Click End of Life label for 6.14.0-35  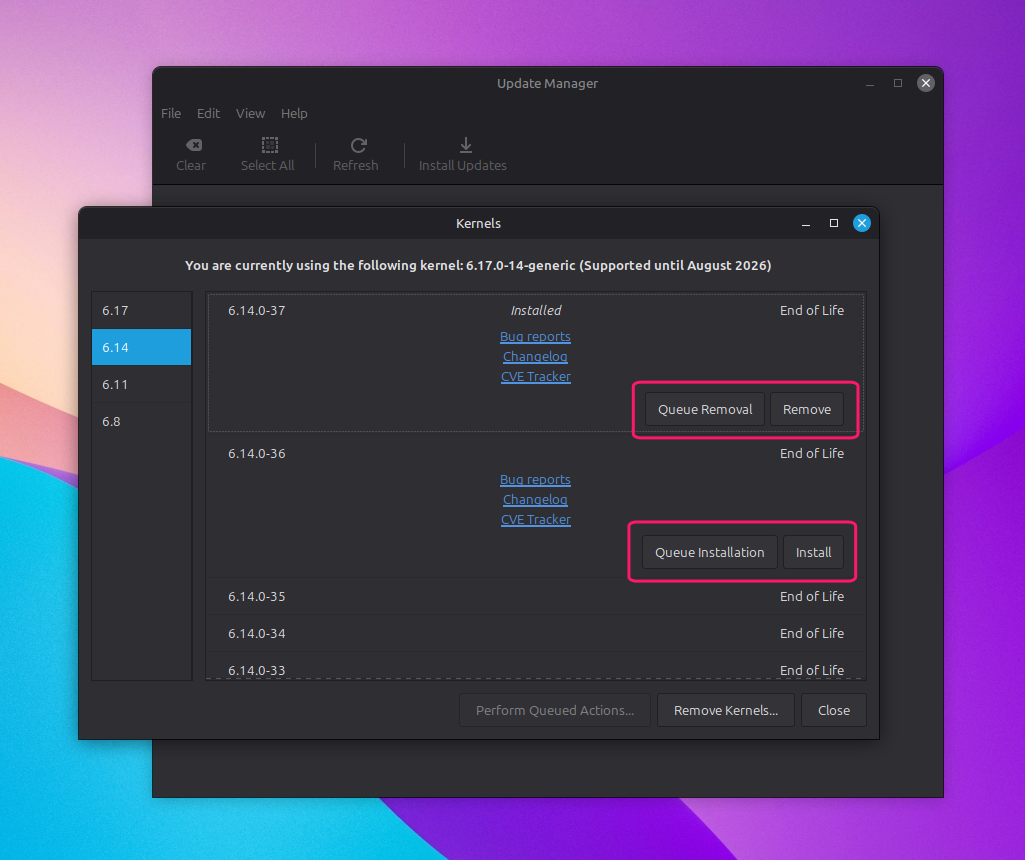coord(811,596)
